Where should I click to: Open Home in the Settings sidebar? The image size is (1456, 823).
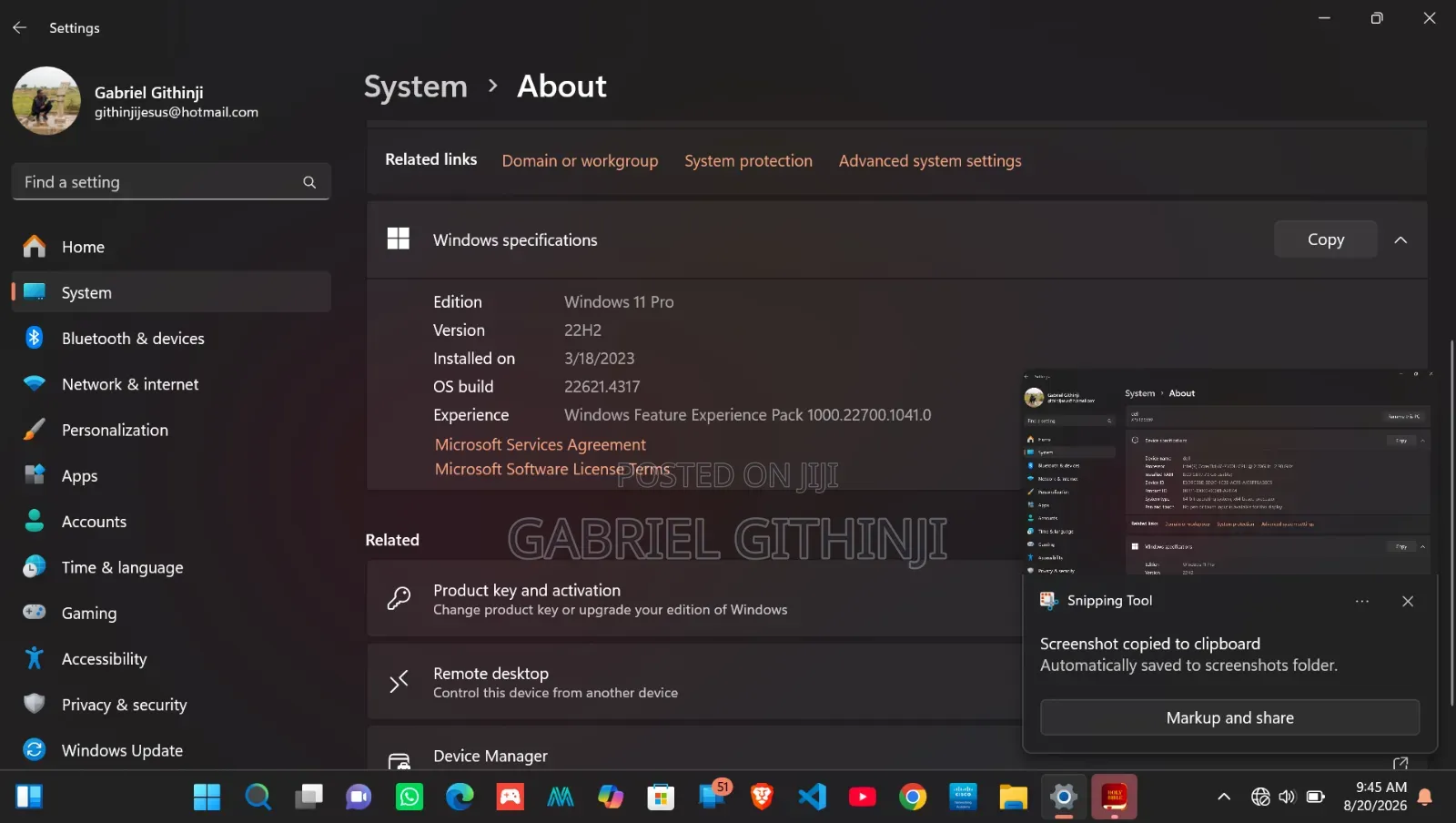coord(171,247)
